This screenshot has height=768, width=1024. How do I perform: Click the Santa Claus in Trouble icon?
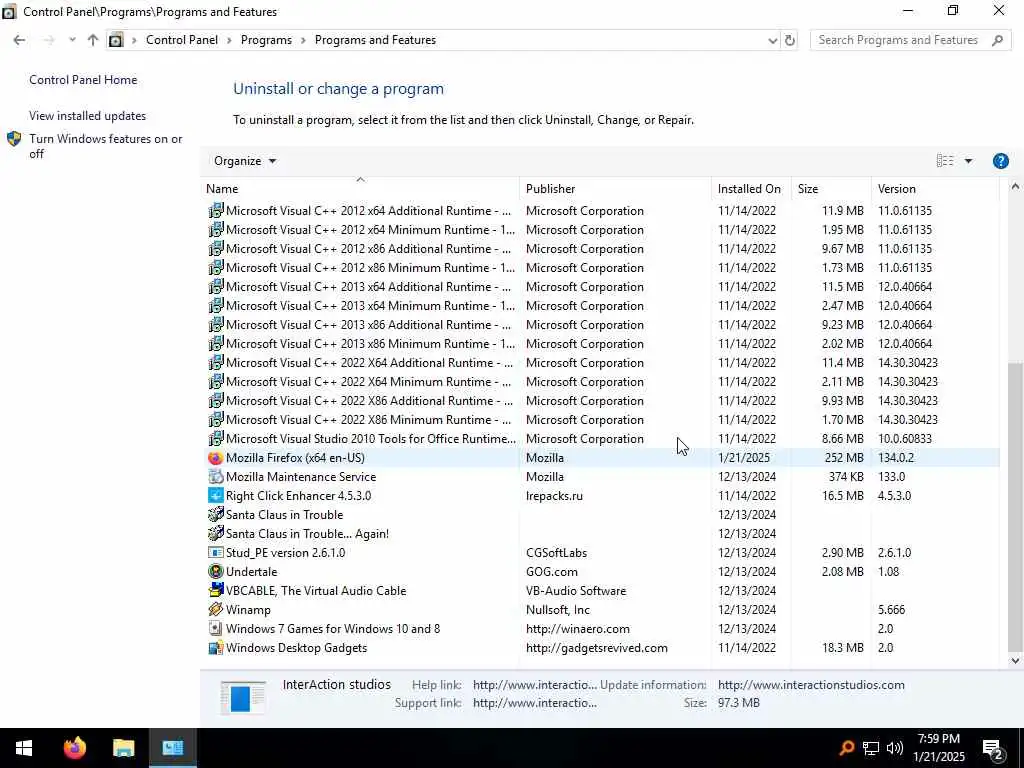(216, 515)
